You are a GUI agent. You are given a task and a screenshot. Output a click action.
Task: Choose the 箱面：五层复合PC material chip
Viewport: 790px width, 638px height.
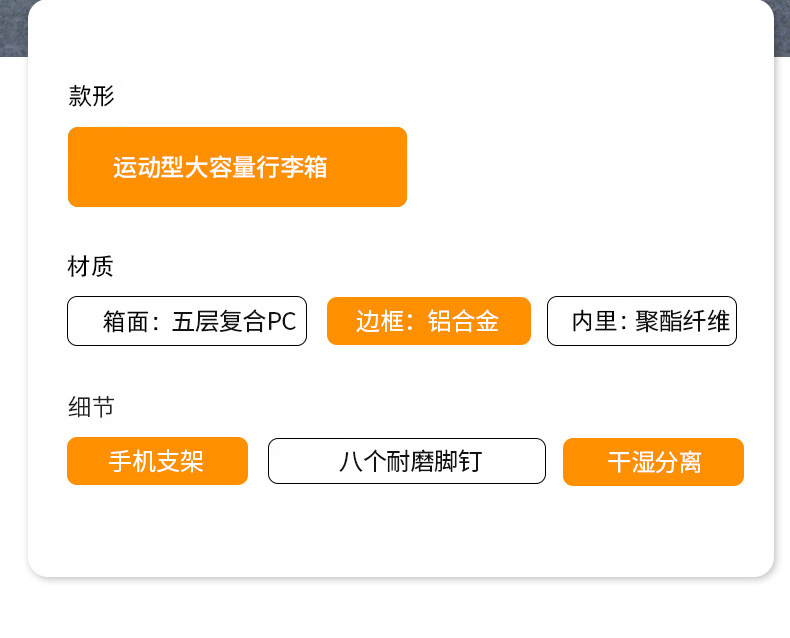187,321
